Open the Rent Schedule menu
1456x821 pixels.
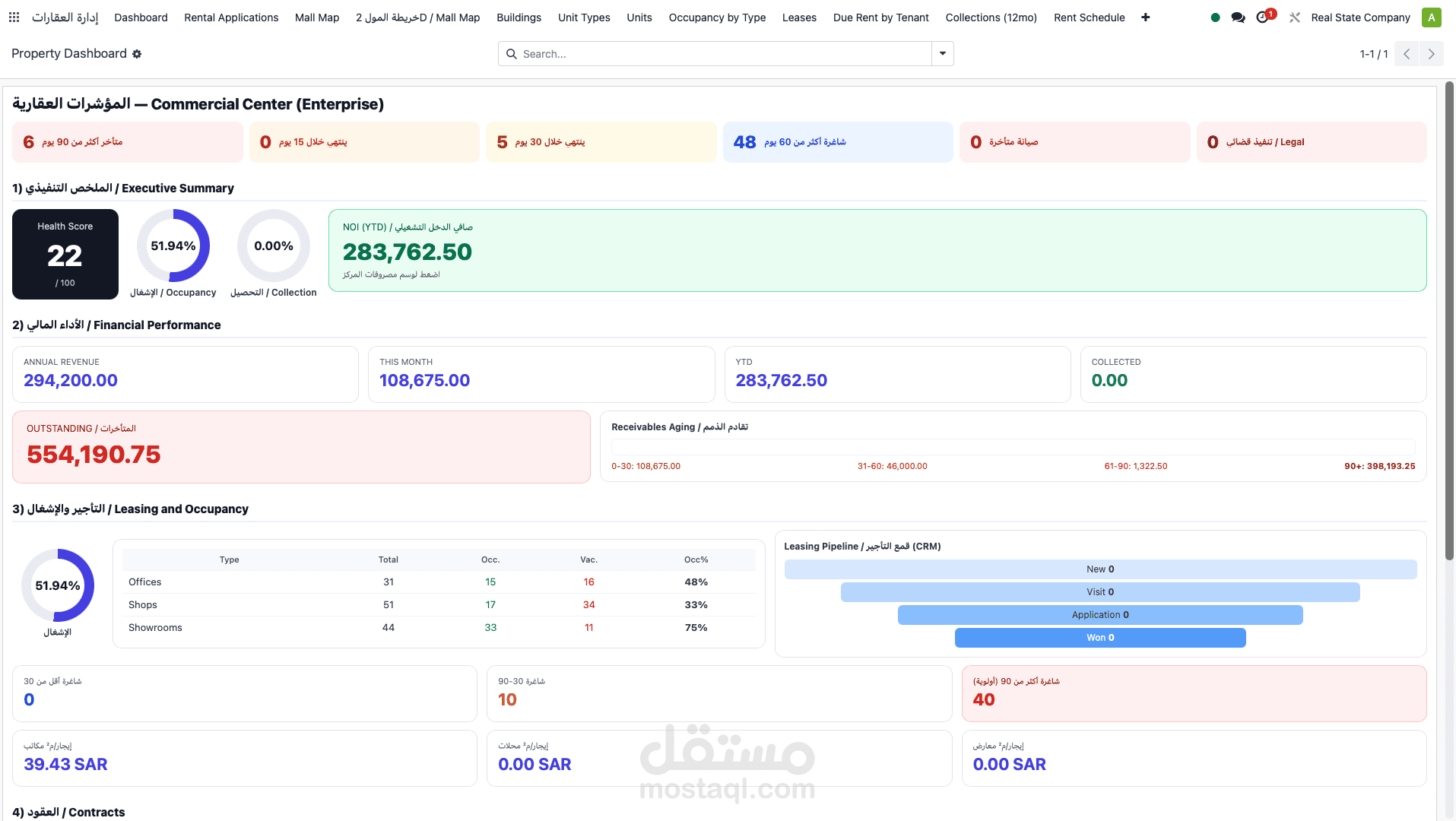(x=1089, y=17)
